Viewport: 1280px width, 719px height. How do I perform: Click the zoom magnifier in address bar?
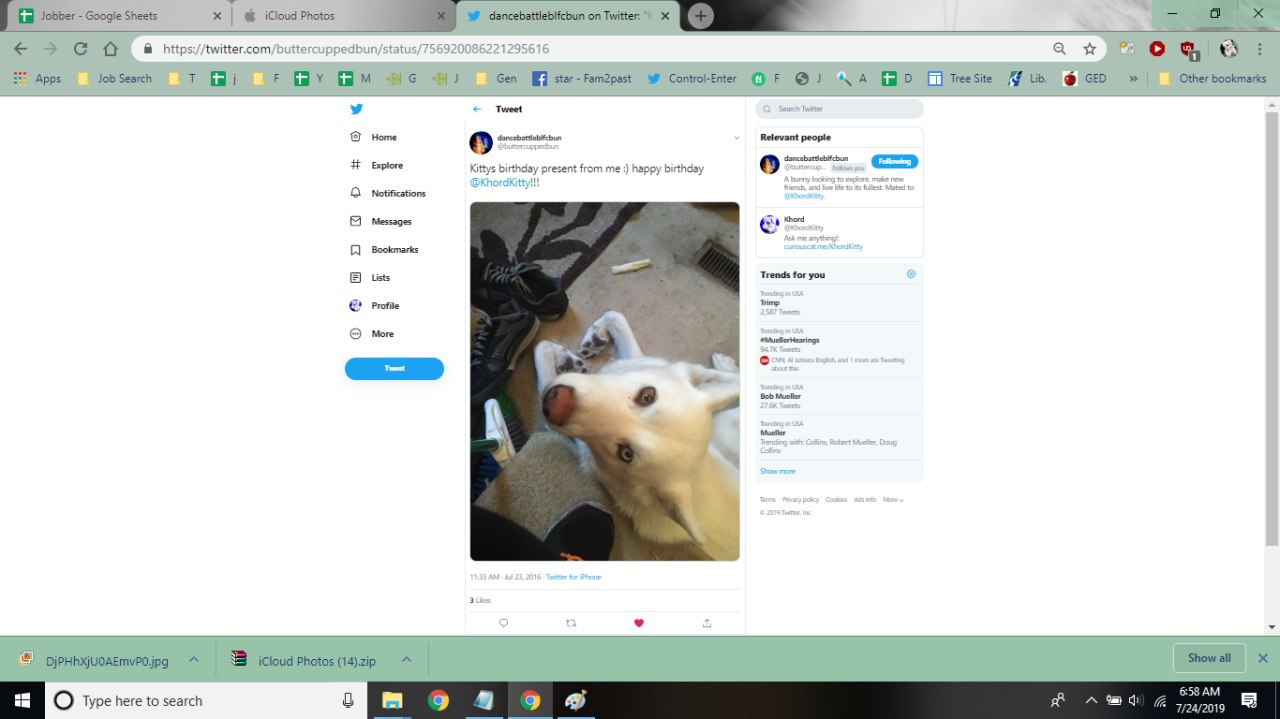(1059, 48)
